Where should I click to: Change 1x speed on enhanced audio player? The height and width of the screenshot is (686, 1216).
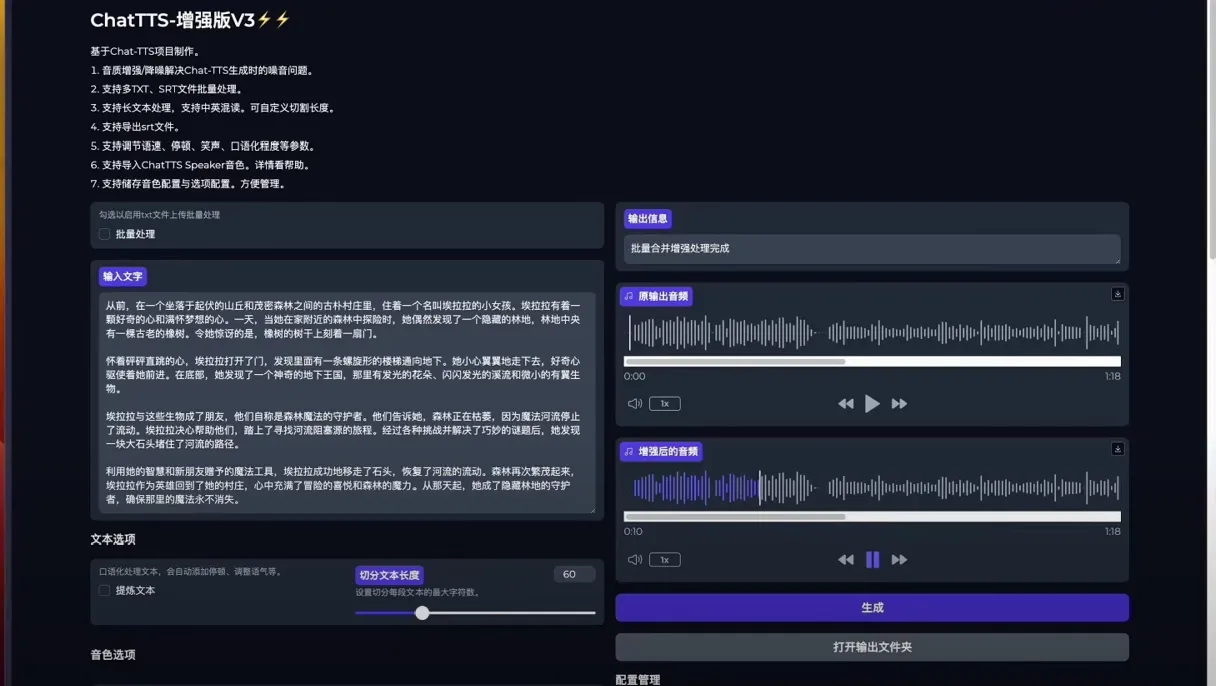point(665,560)
